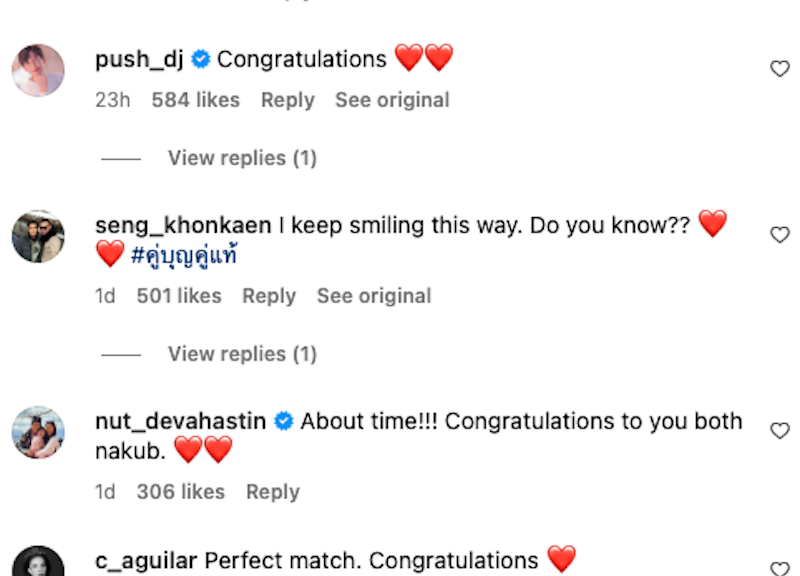
Task: Reply to nut_devahastin's comment
Action: pyautogui.click(x=273, y=492)
